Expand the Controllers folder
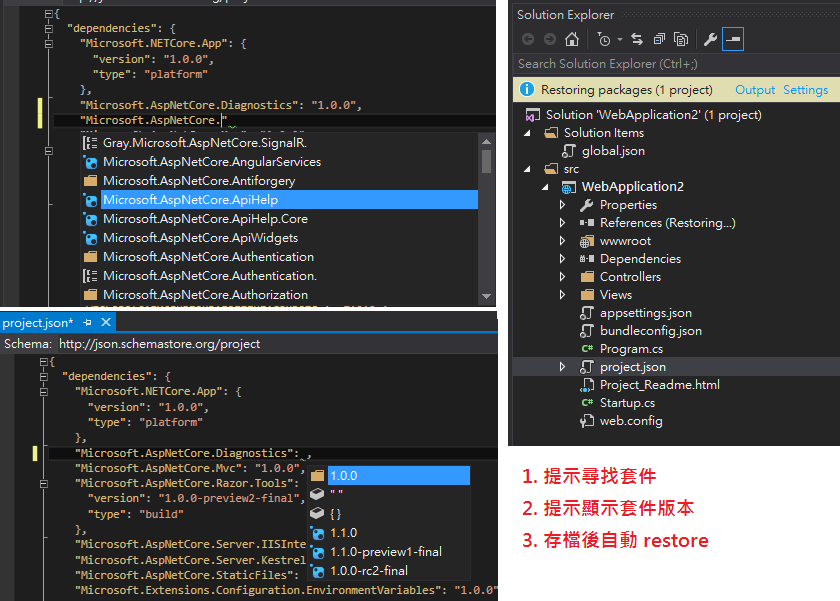Screen dimensions: 840x601 tap(562, 277)
